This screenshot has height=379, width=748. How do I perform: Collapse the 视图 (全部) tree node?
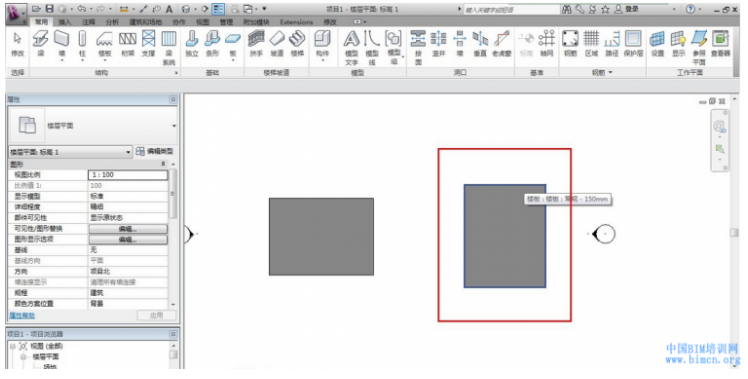[x=13, y=346]
